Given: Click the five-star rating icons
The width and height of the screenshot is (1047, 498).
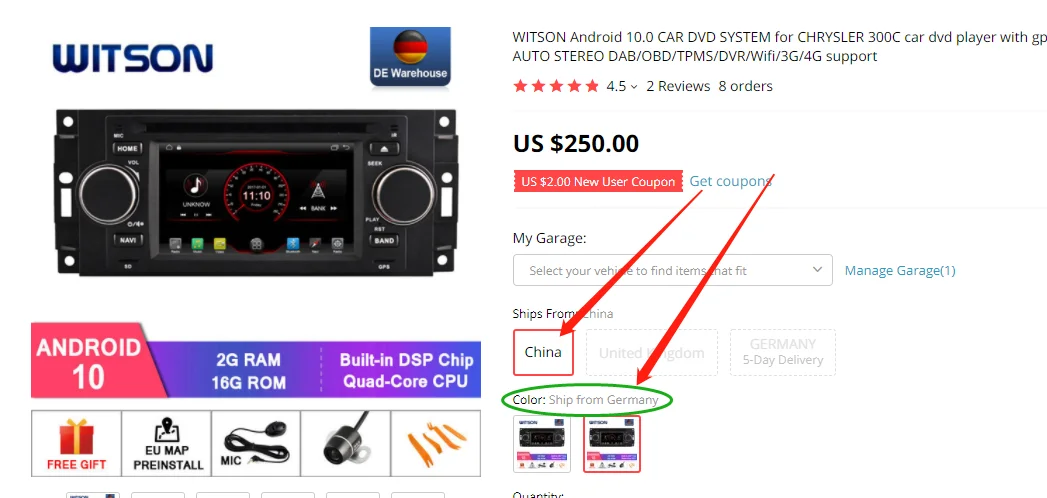Looking at the screenshot, I should 556,86.
